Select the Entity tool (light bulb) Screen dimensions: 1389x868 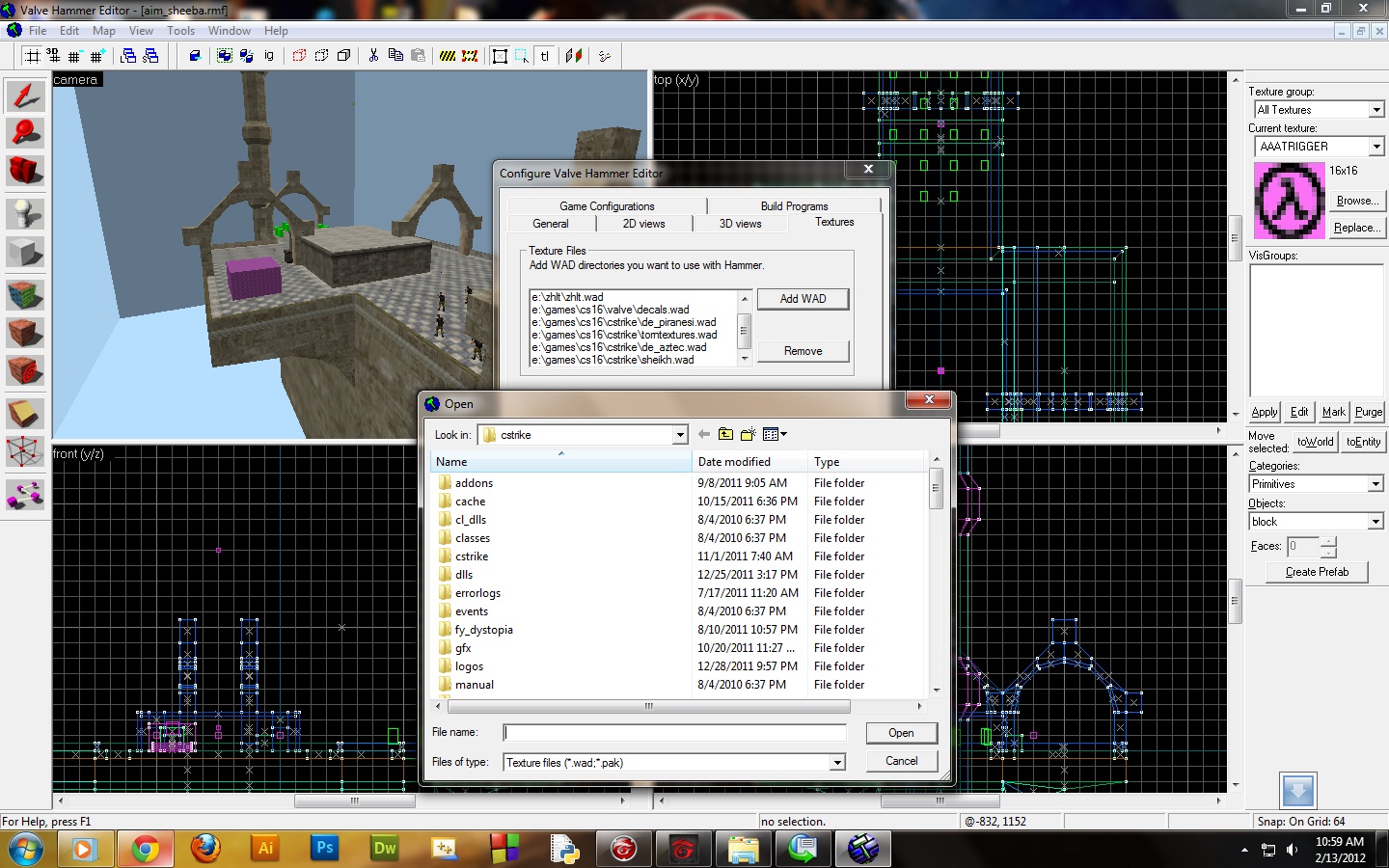click(x=25, y=213)
